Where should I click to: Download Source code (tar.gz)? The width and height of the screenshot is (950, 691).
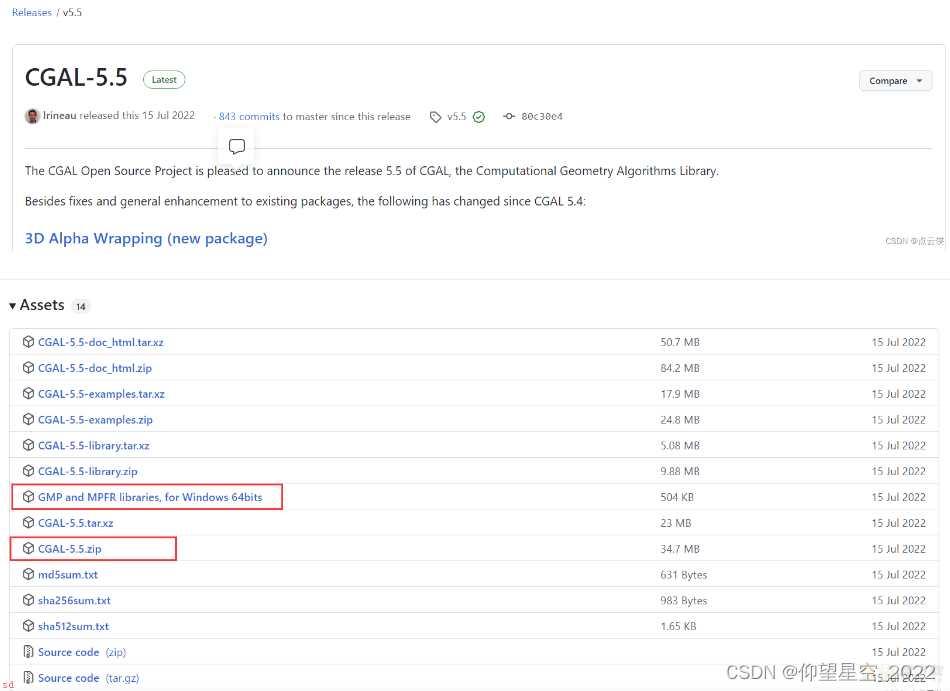pos(88,678)
